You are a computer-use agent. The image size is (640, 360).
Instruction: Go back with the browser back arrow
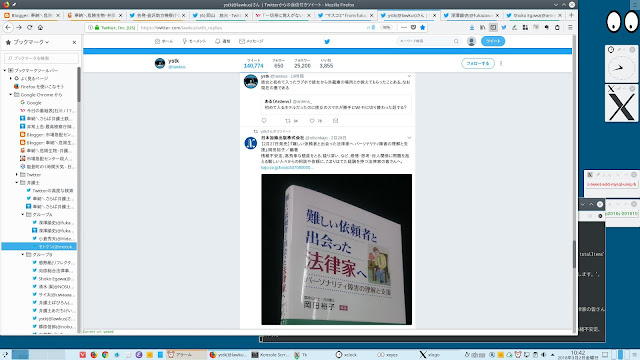click(8, 27)
